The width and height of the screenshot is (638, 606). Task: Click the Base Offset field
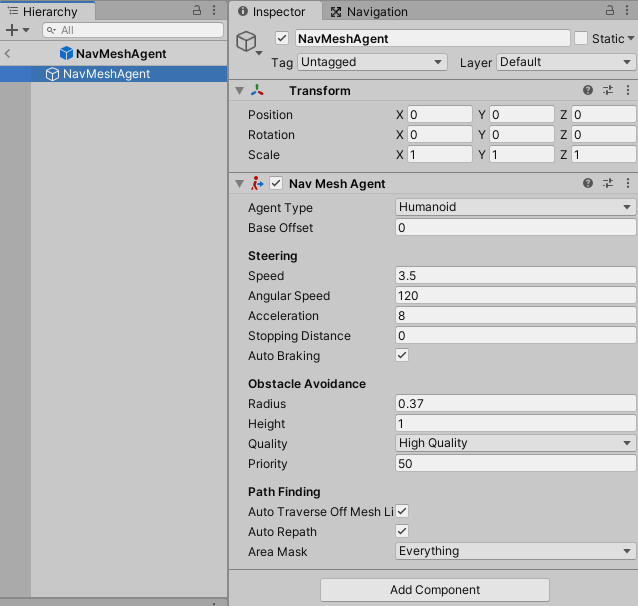(516, 228)
